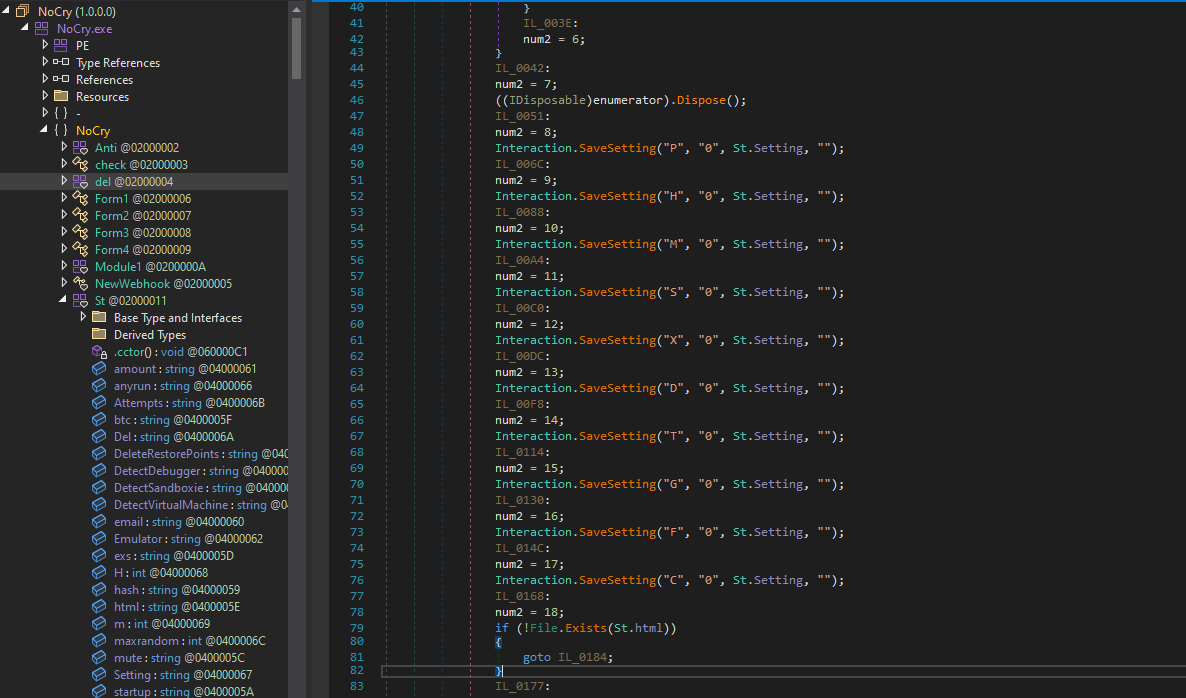Click the NoCry.exe module icon
Image resolution: width=1186 pixels, height=698 pixels.
pyautogui.click(x=42, y=29)
